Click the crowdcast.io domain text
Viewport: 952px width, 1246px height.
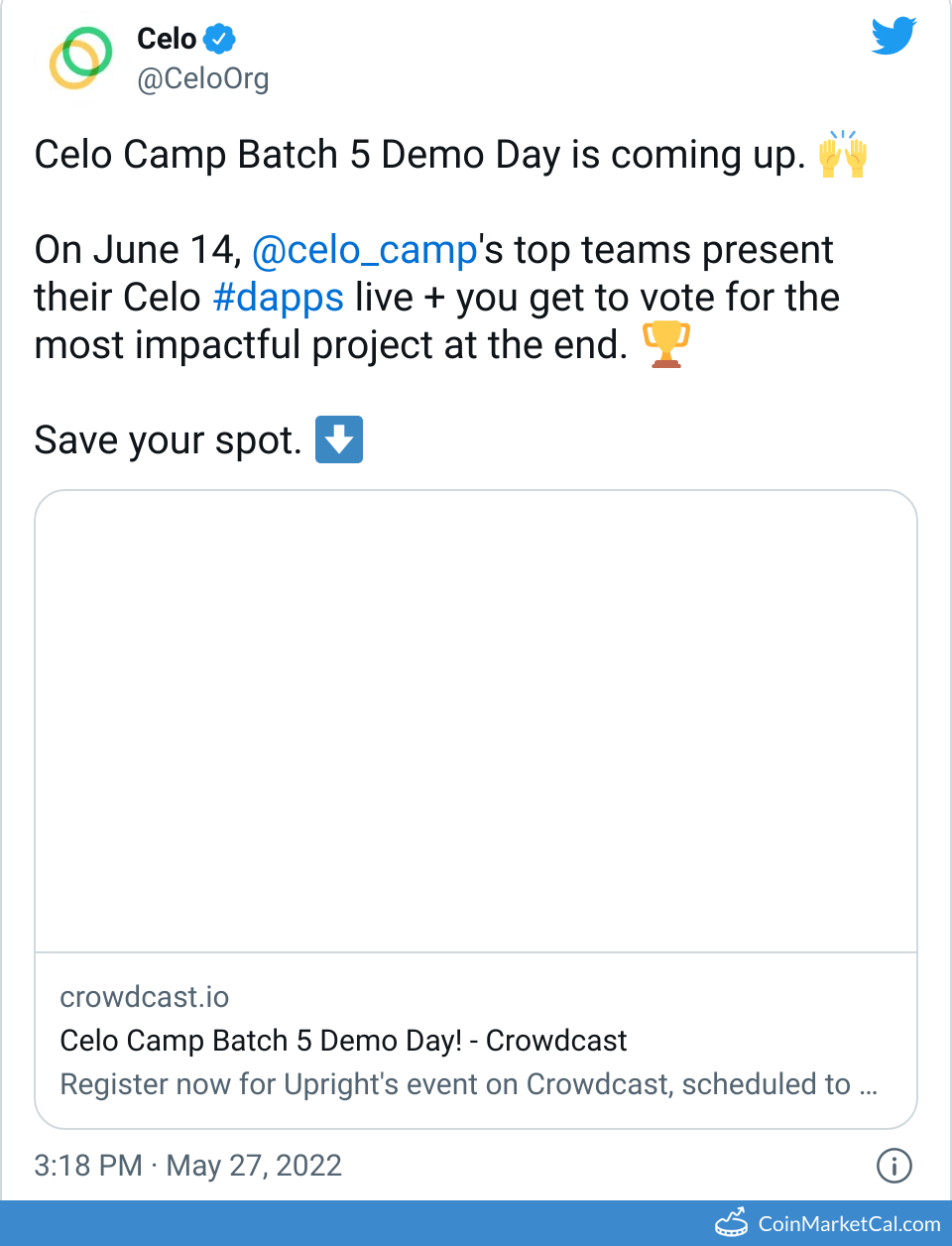click(x=145, y=997)
